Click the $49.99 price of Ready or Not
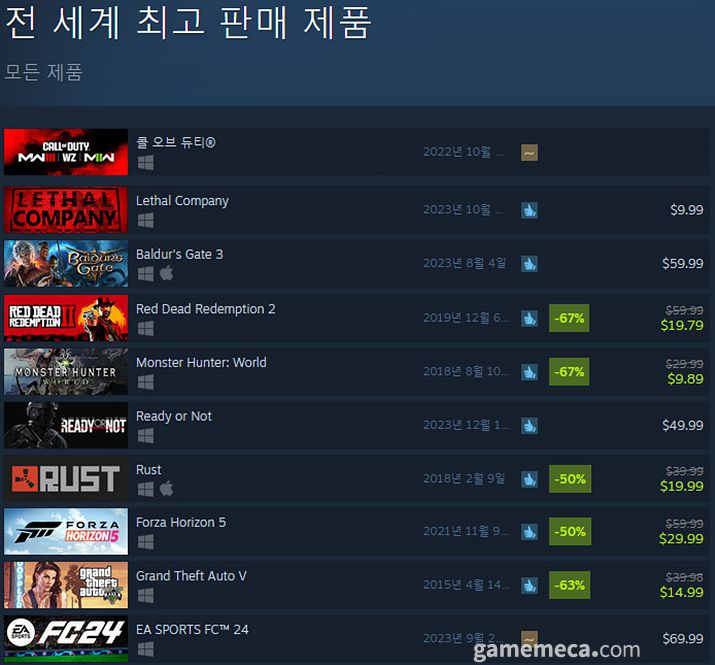This screenshot has width=715, height=665. (x=683, y=425)
